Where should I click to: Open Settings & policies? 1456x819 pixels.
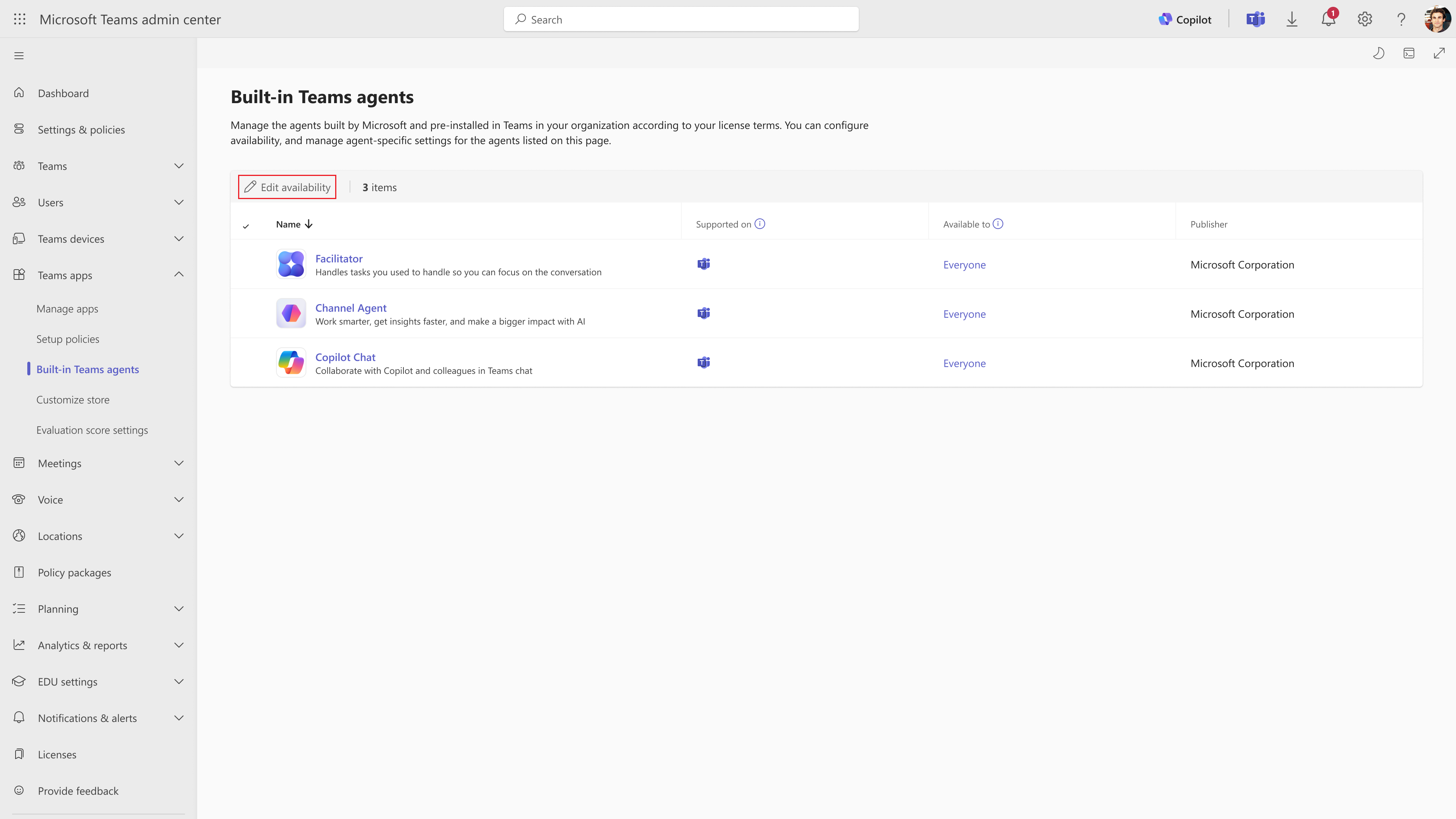pos(82,129)
